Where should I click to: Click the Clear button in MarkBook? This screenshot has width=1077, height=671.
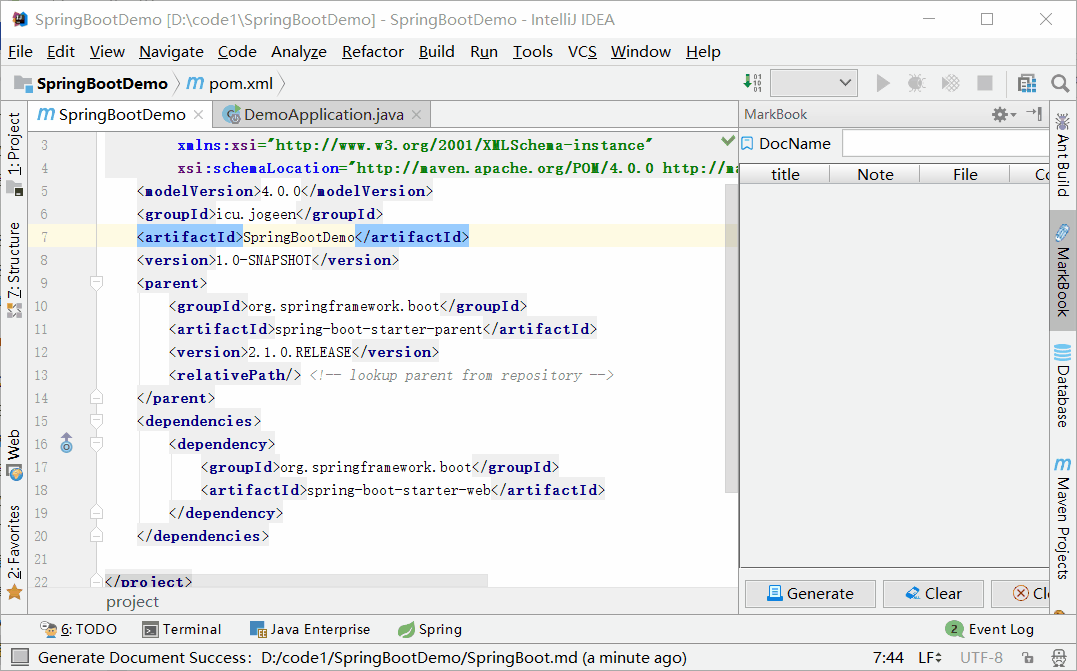point(933,593)
